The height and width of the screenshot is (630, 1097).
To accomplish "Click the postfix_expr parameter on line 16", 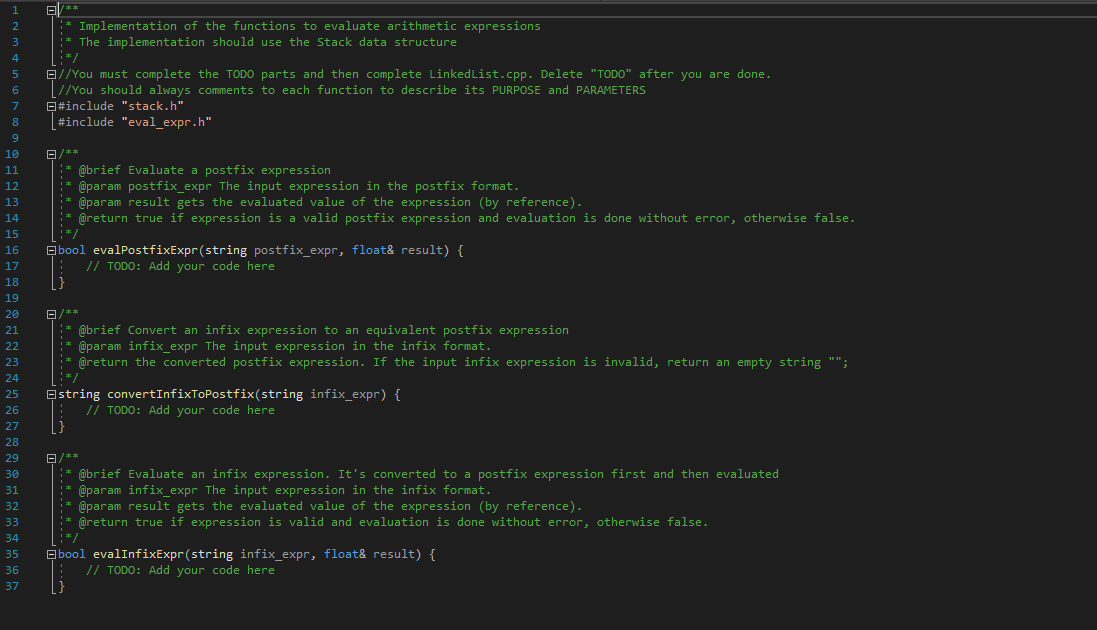I will [x=296, y=250].
